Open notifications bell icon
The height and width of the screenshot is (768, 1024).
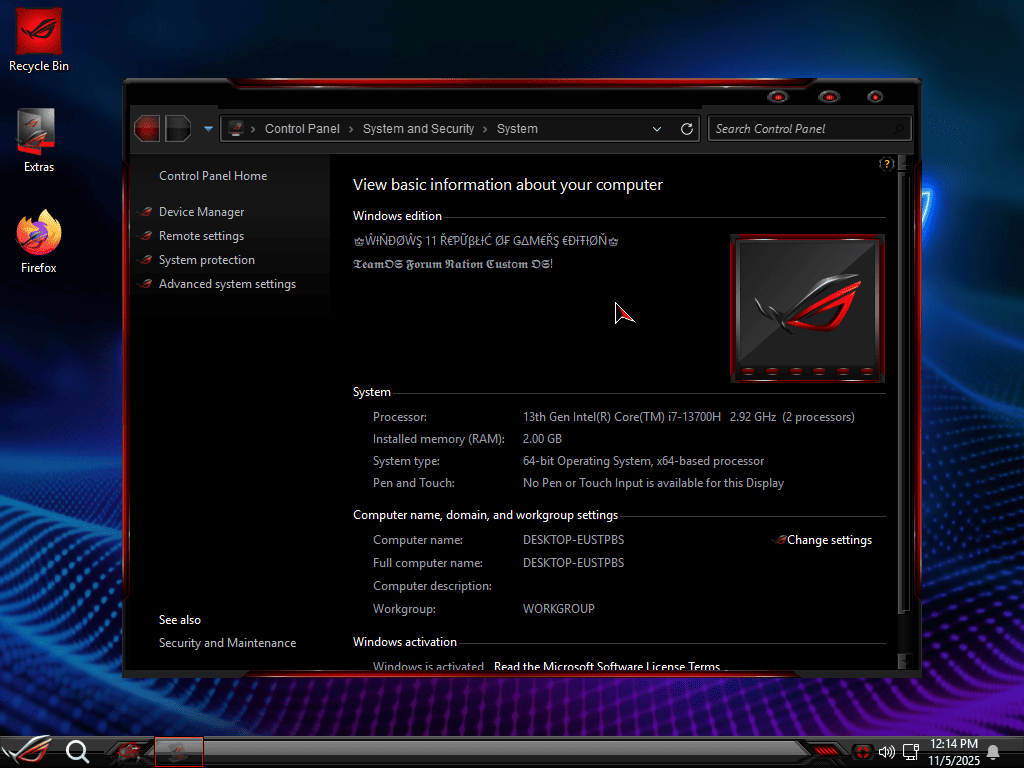[x=993, y=752]
